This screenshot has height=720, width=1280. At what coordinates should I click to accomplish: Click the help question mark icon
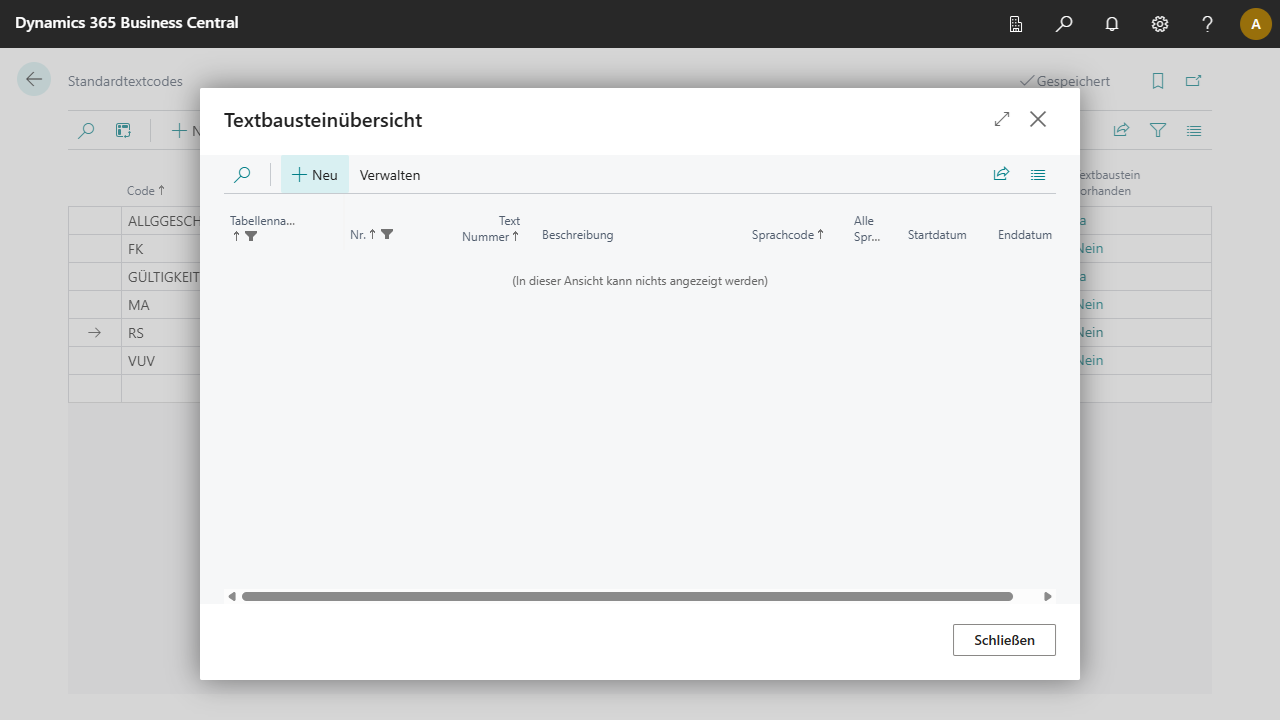pyautogui.click(x=1208, y=24)
